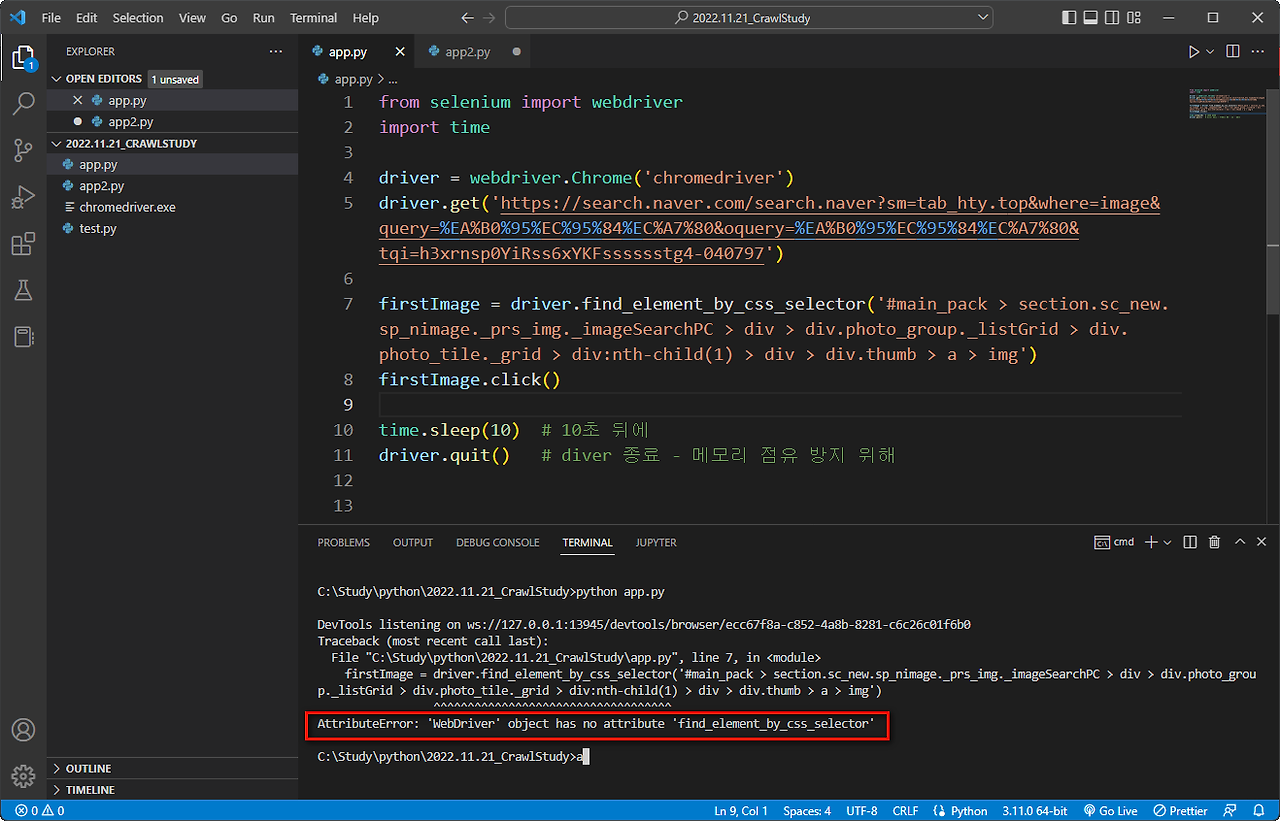Open the Search view
This screenshot has width=1280, height=821.
pyautogui.click(x=24, y=104)
